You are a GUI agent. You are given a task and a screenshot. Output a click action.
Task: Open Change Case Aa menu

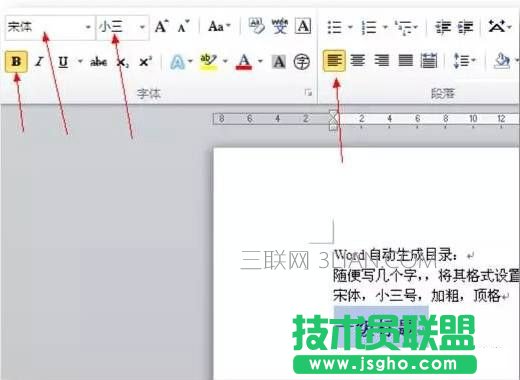(x=219, y=26)
